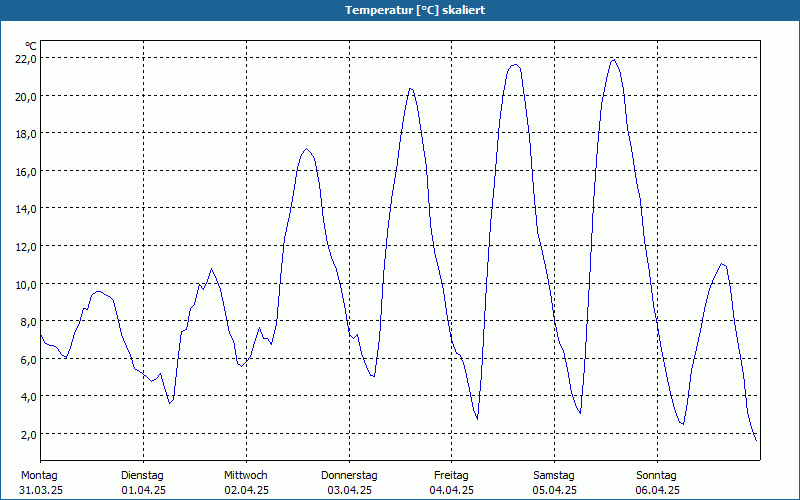The height and width of the screenshot is (500, 800).
Task: Click the 10,0 y-axis label
Action: tap(26, 284)
